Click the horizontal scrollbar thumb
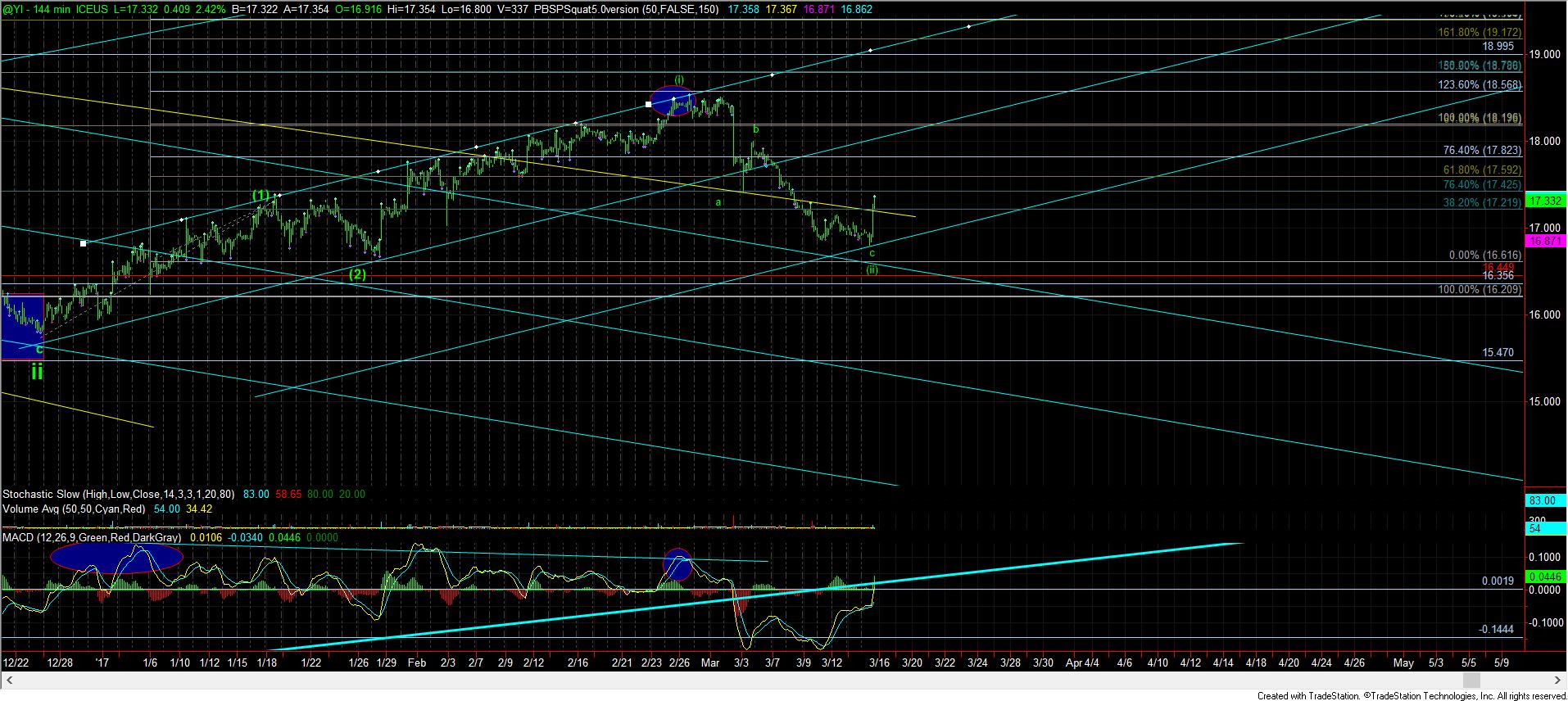1568x701 pixels. pos(1471,681)
